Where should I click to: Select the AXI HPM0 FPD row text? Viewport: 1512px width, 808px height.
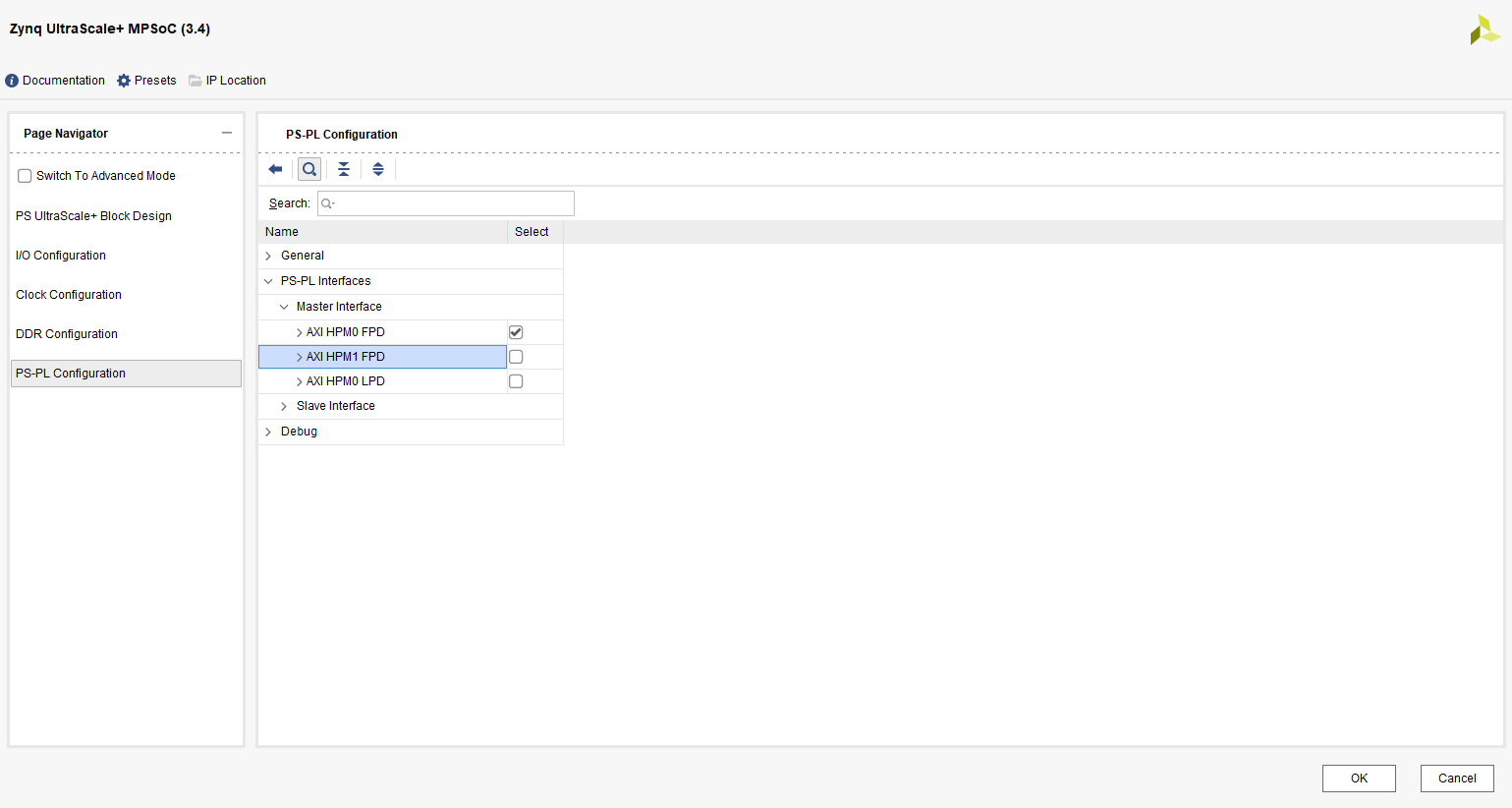coord(346,332)
